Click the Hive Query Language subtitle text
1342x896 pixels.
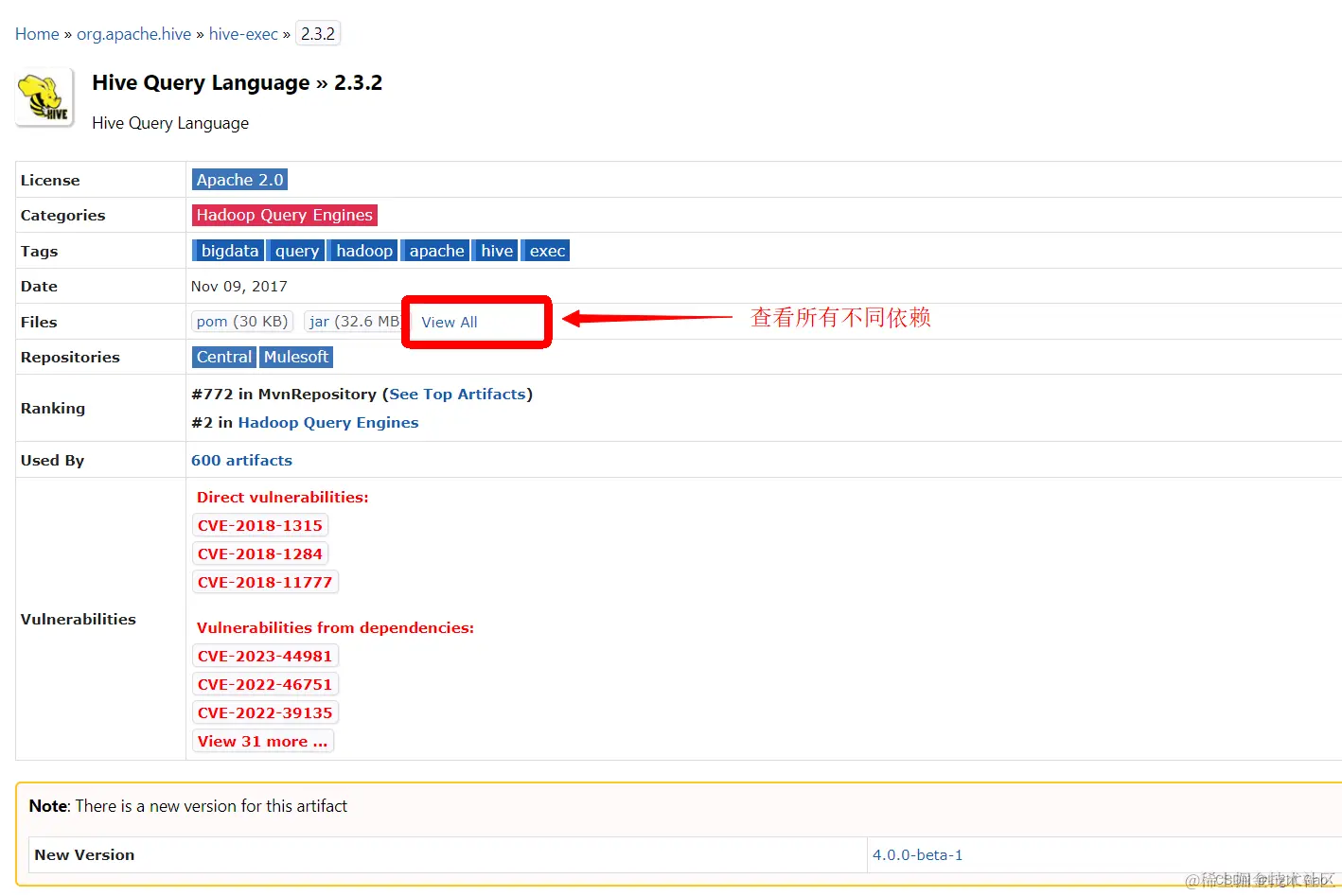tap(170, 123)
